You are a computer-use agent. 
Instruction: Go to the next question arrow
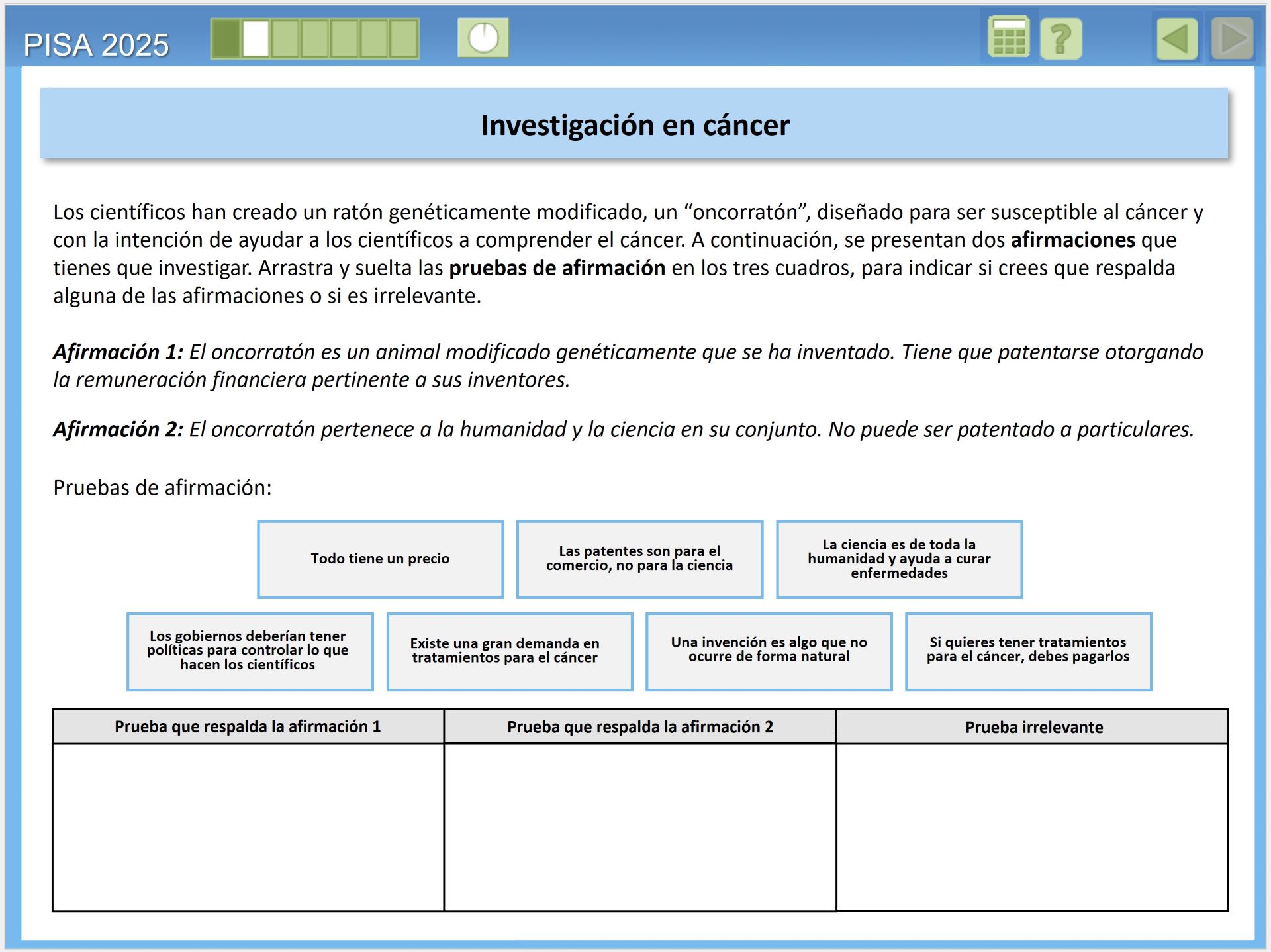[1232, 39]
